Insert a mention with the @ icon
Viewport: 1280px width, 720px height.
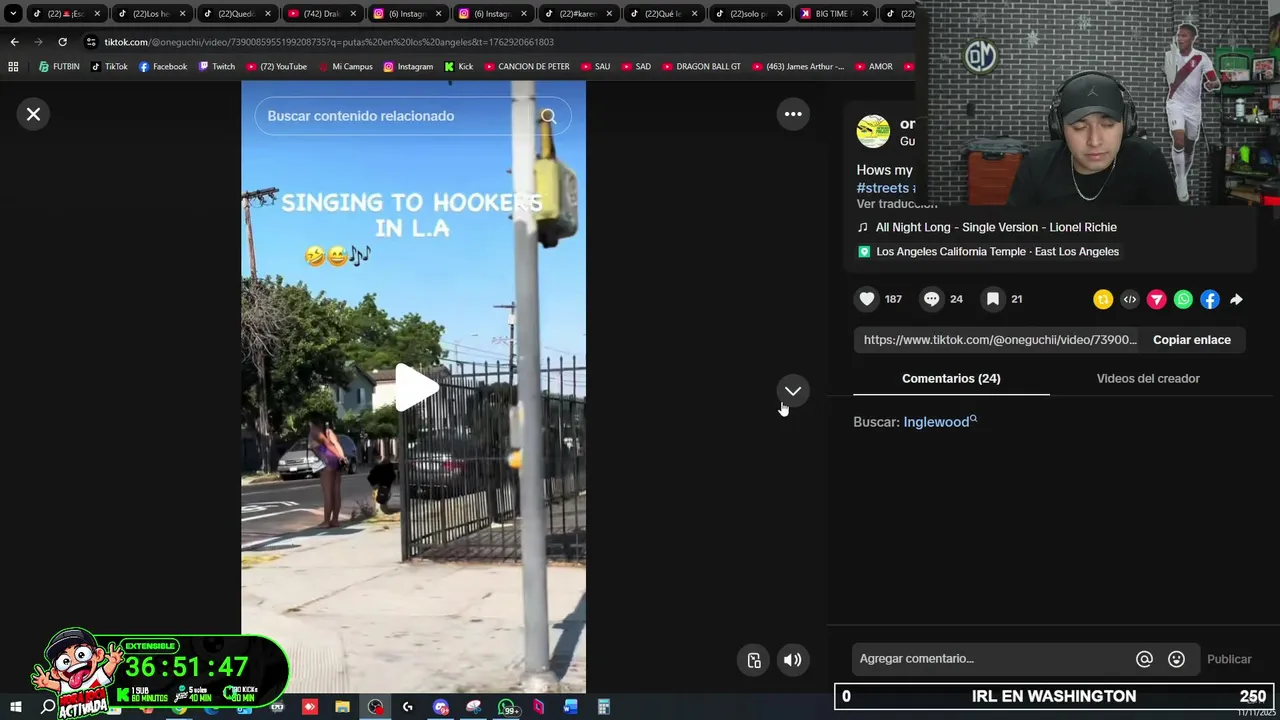[x=1144, y=659]
